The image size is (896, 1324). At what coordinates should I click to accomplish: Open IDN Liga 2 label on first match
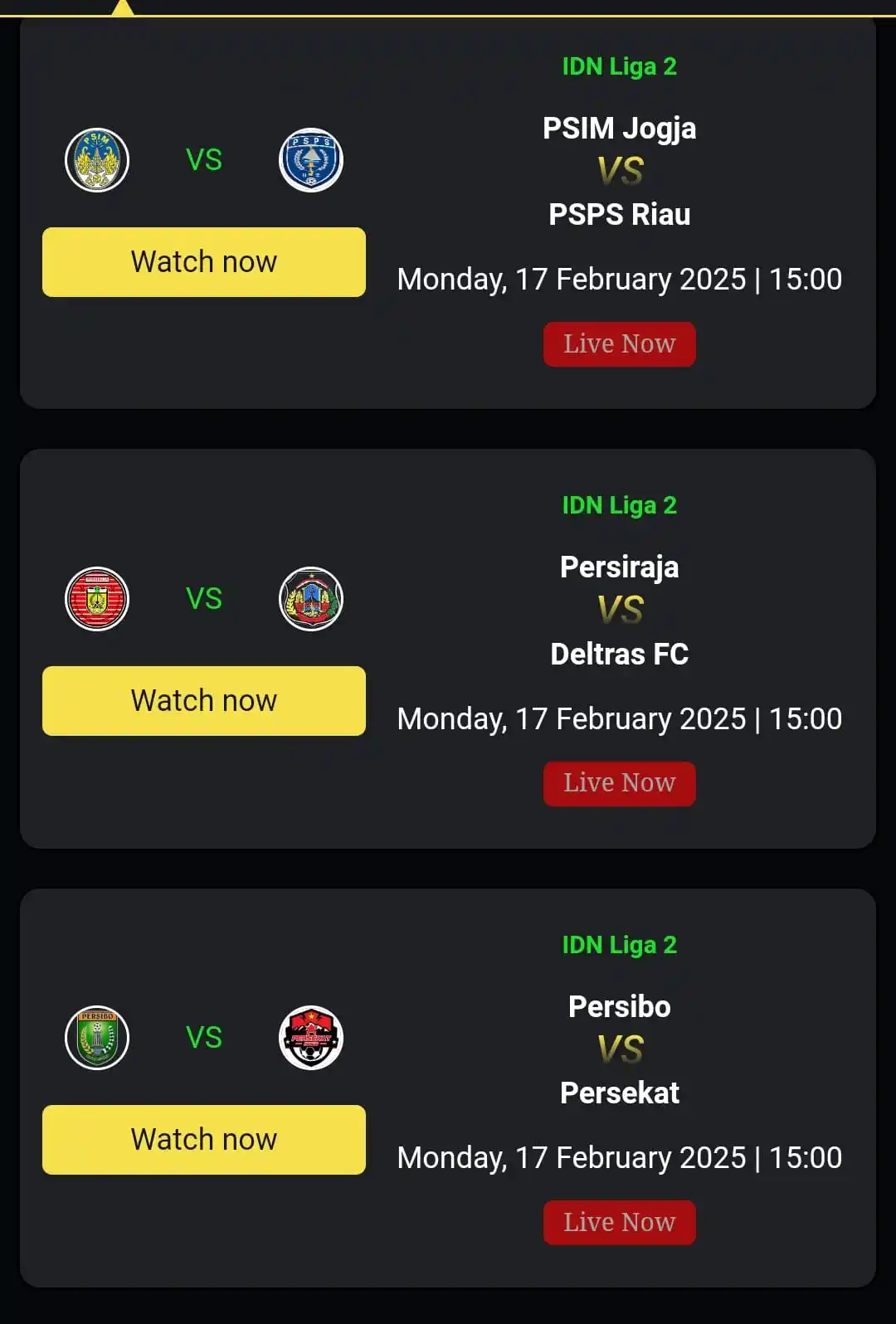[620, 66]
